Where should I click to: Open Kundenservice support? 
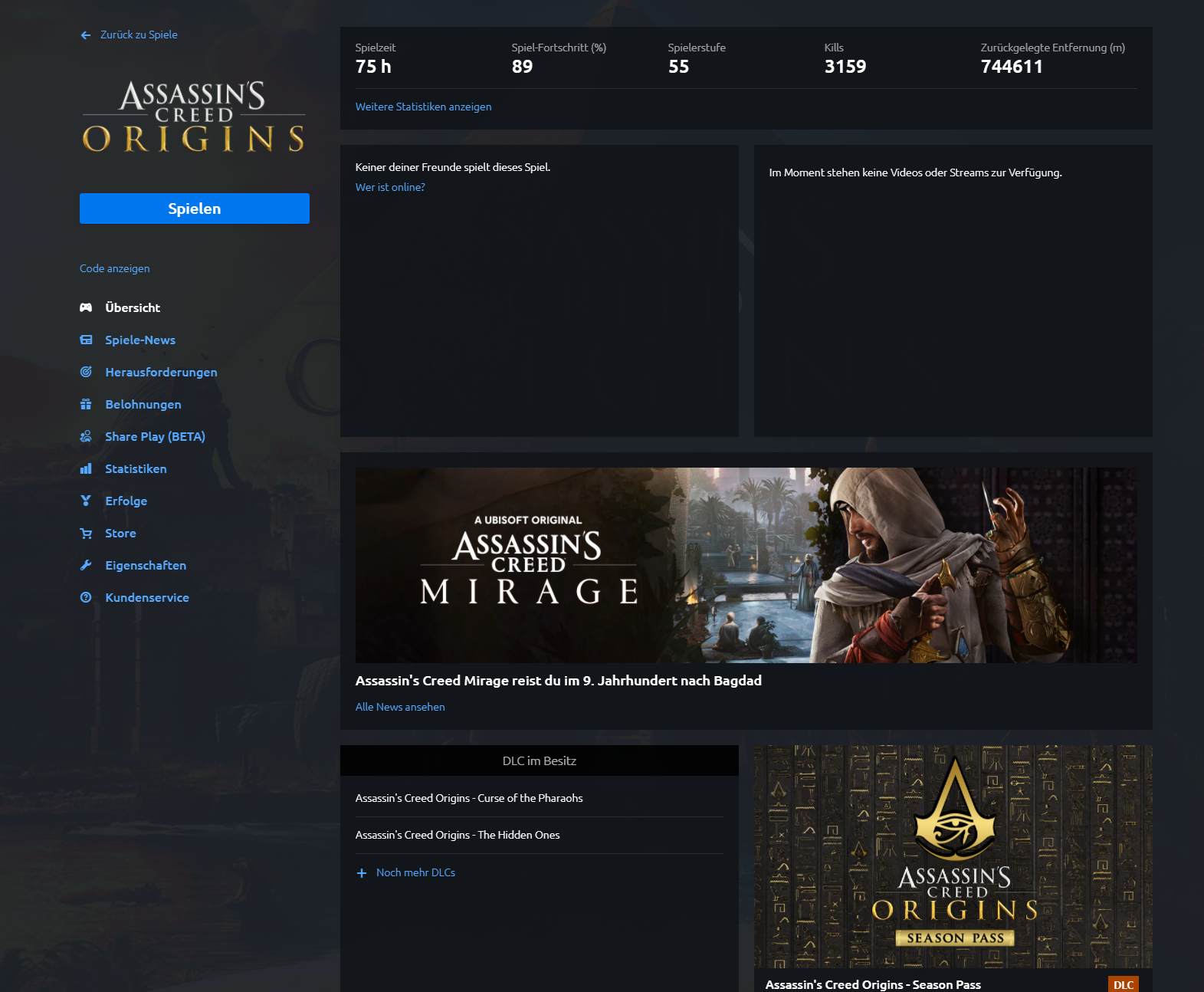[x=147, y=597]
